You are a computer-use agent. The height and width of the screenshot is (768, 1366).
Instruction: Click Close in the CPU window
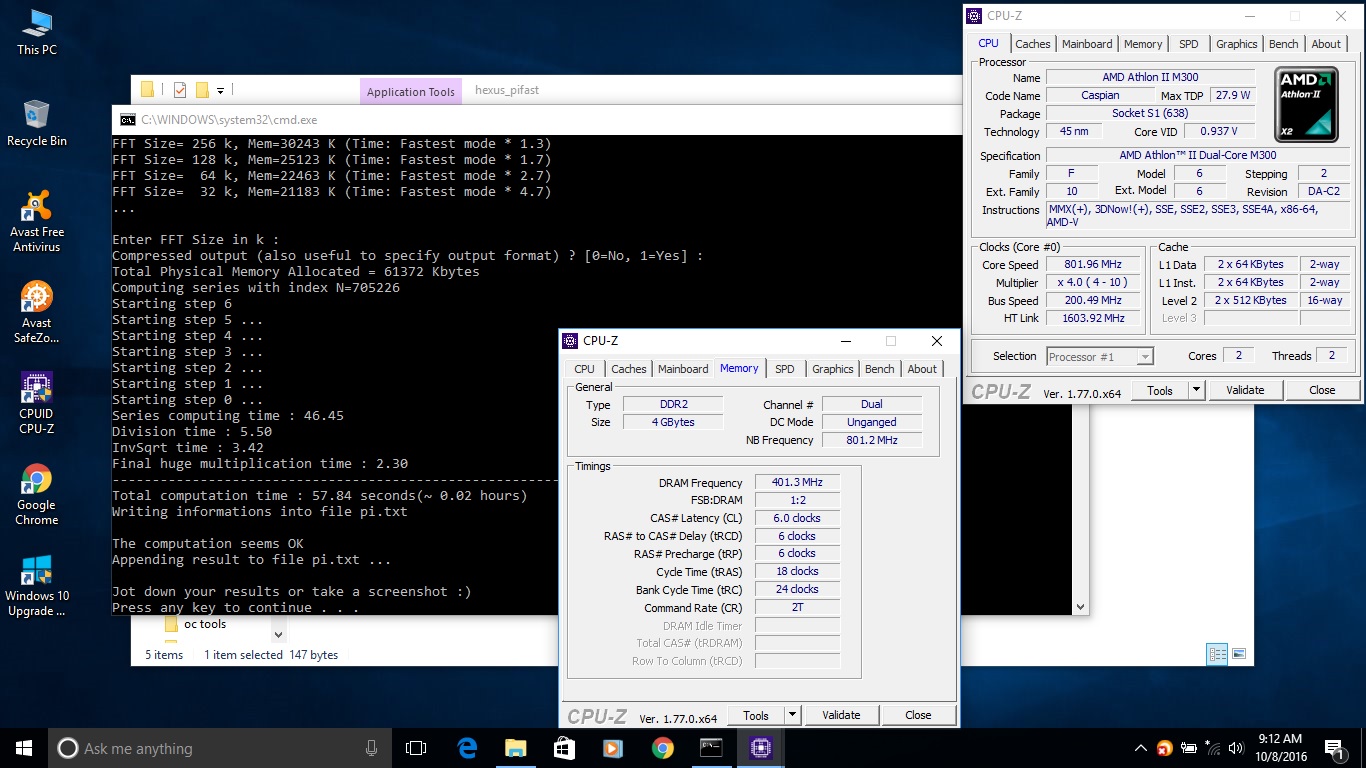[x=1322, y=391]
